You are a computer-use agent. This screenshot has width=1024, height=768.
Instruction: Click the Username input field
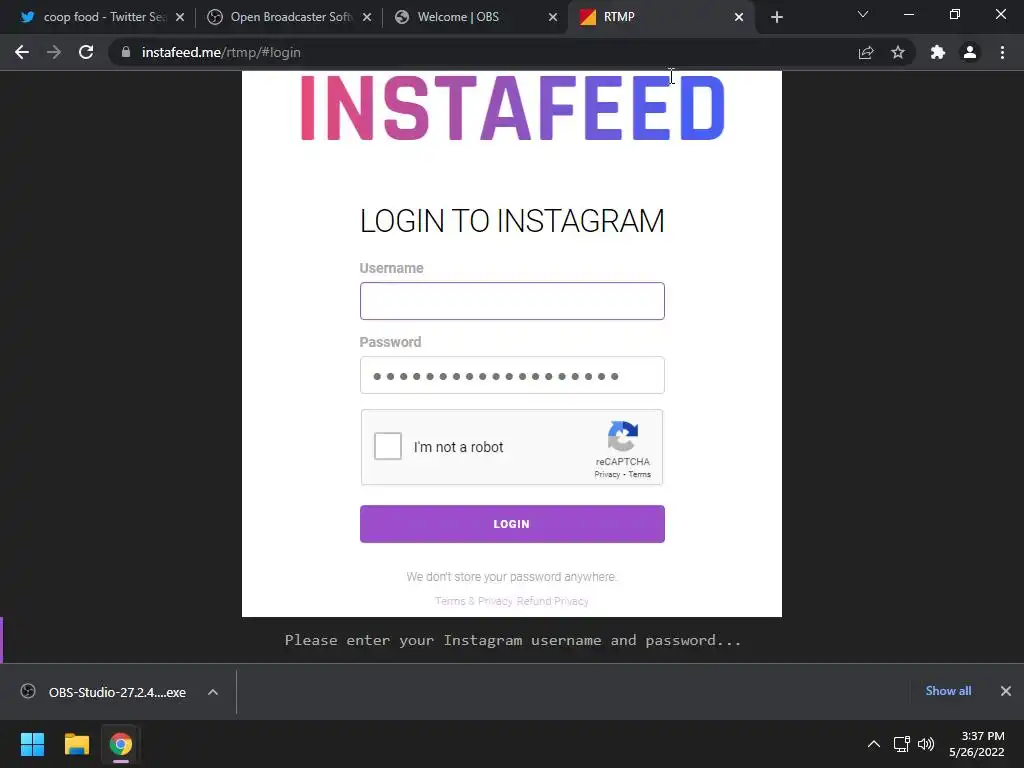(512, 301)
